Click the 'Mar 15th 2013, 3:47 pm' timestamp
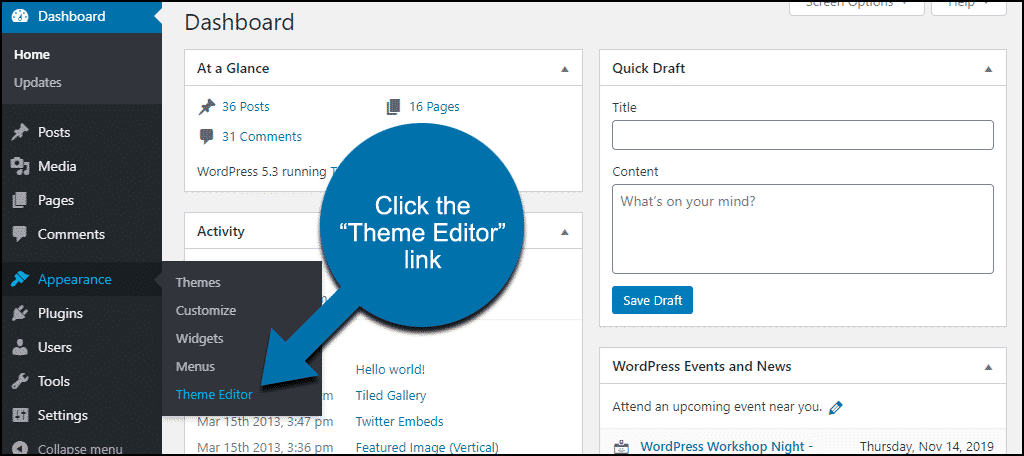This screenshot has height=456, width=1024. 265,421
